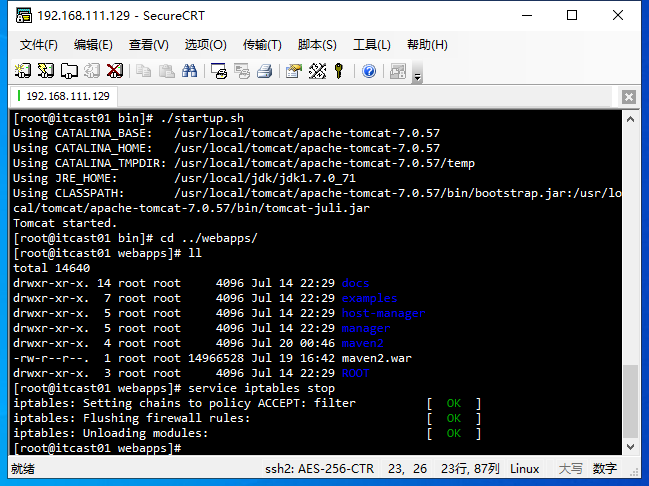Image resolution: width=649 pixels, height=486 pixels.
Task: Open the 查看(V) menu
Action: coord(149,45)
